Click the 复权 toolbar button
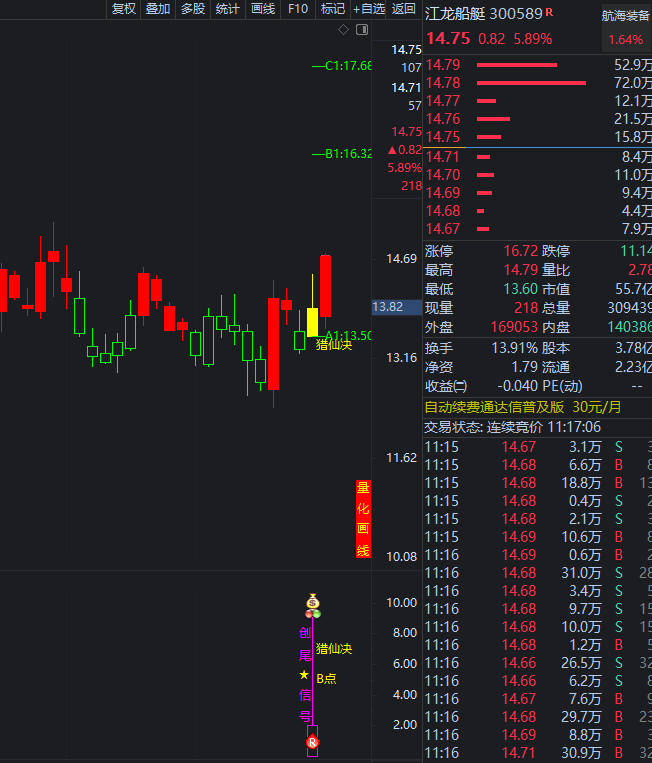Screen dimensions: 652x763 click(124, 9)
